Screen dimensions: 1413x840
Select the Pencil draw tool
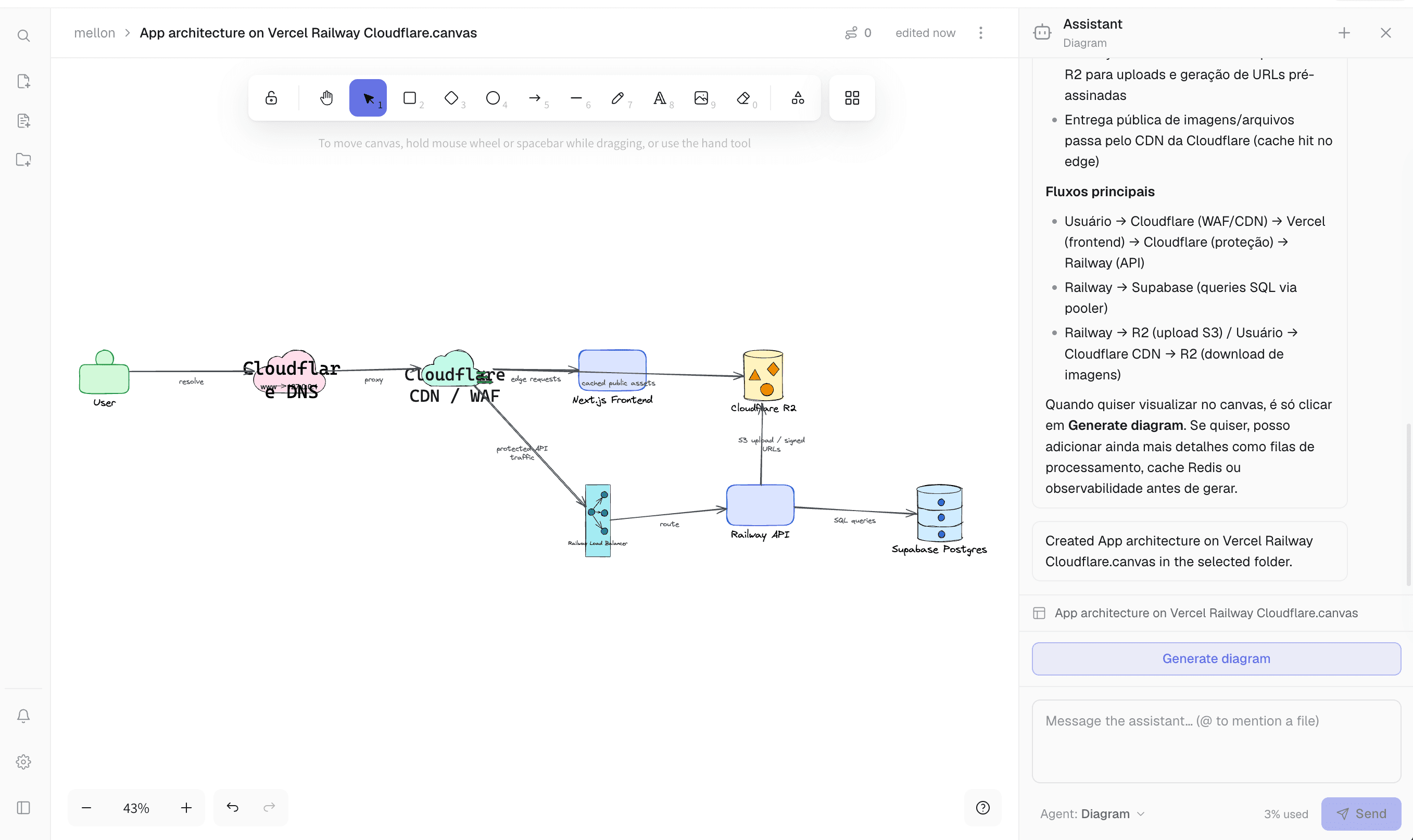(x=617, y=98)
